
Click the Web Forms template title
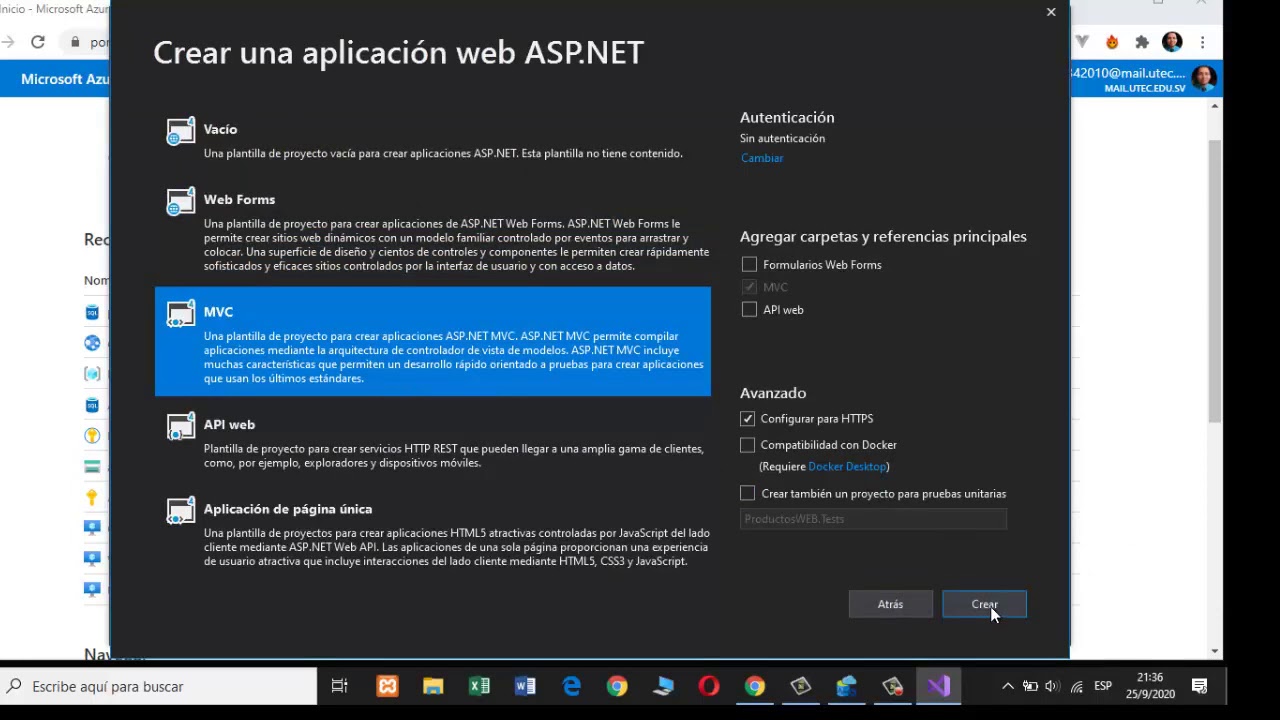click(239, 199)
